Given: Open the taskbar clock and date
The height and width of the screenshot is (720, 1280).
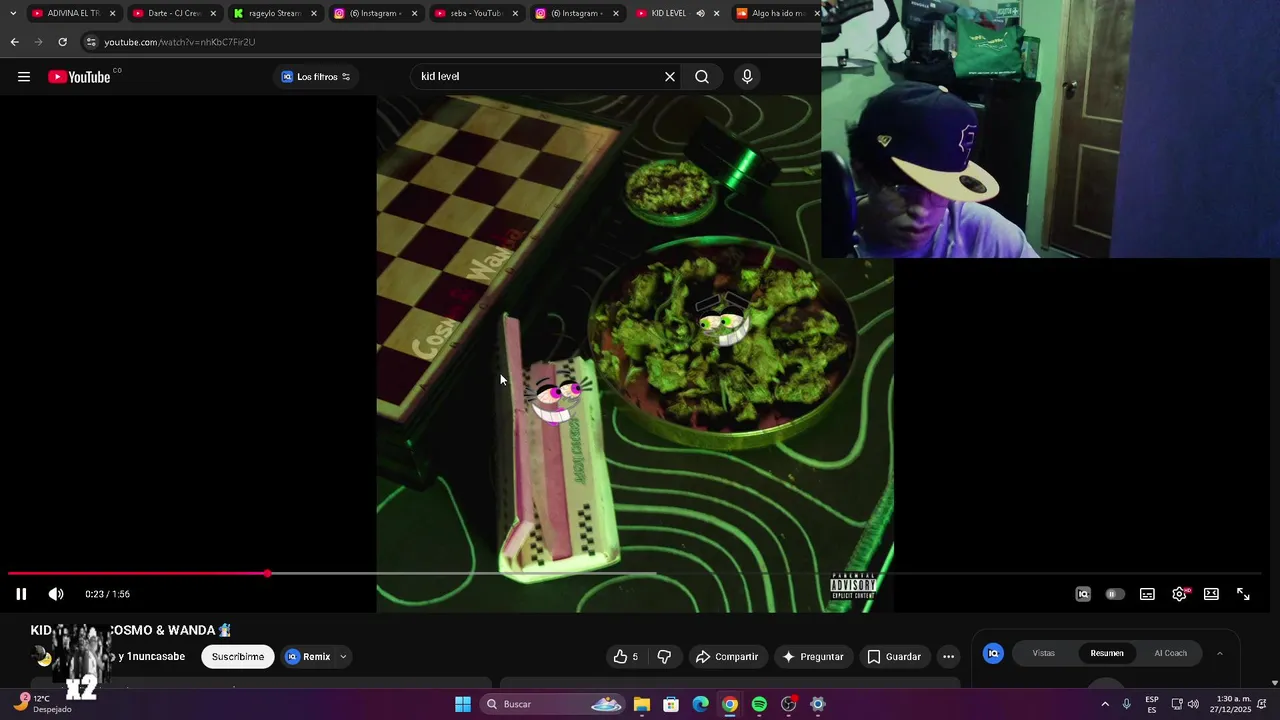Looking at the screenshot, I should coord(1233,704).
